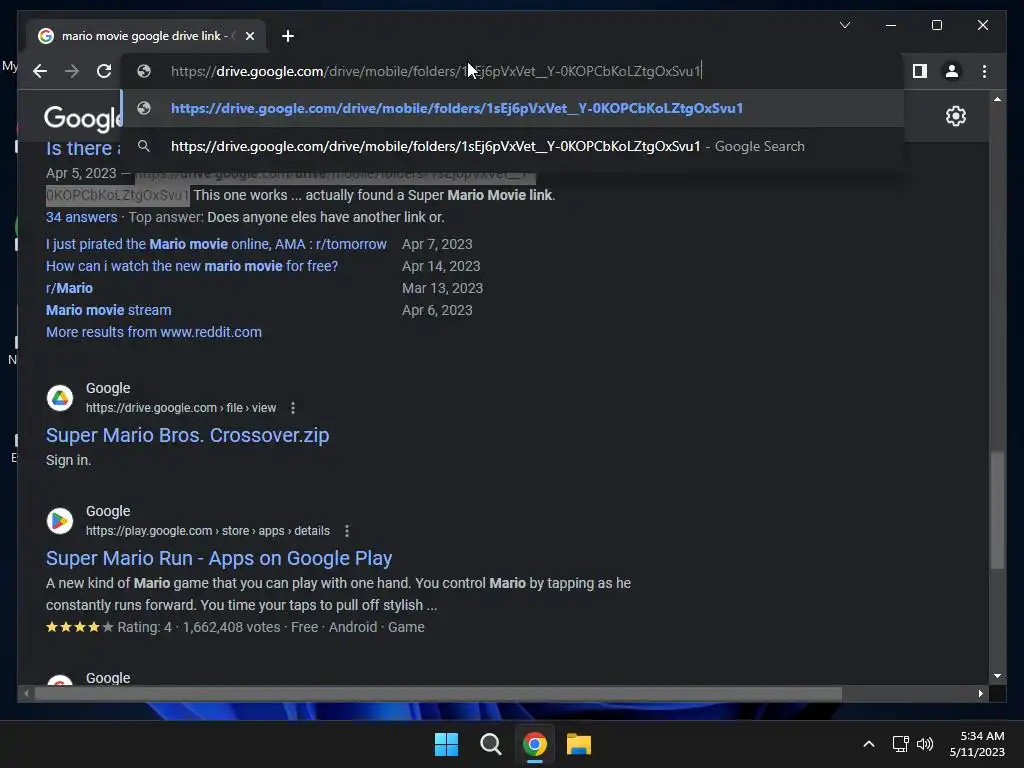The width and height of the screenshot is (1024, 768).
Task: Select the mario movie google drive link tab
Action: pyautogui.click(x=146, y=36)
